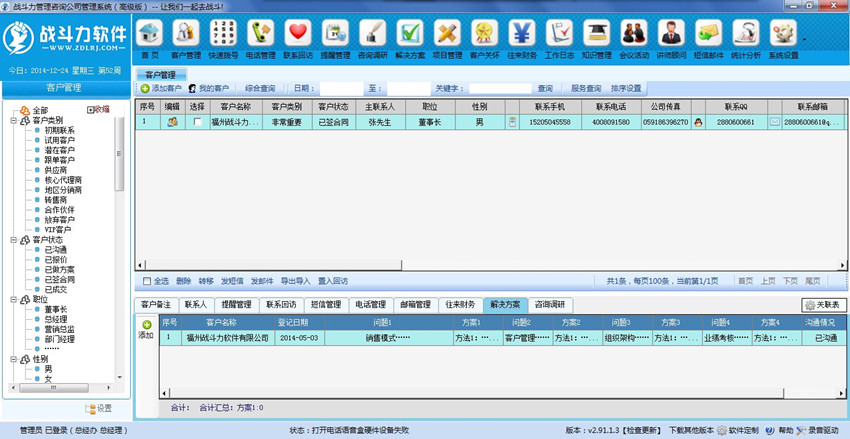Click the 至 end date field

click(x=409, y=88)
